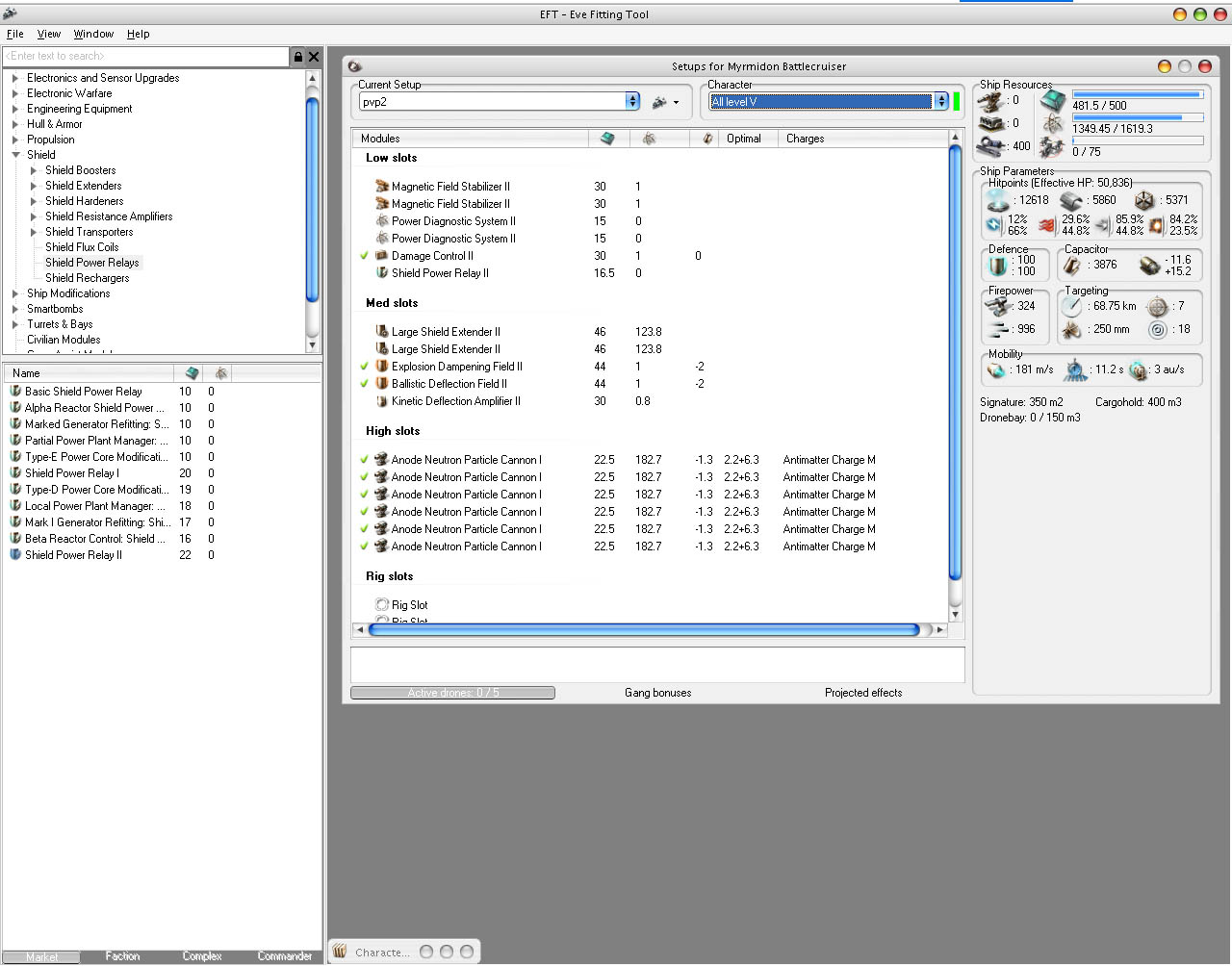Click the CPU column icon in the Modules header

point(607,139)
